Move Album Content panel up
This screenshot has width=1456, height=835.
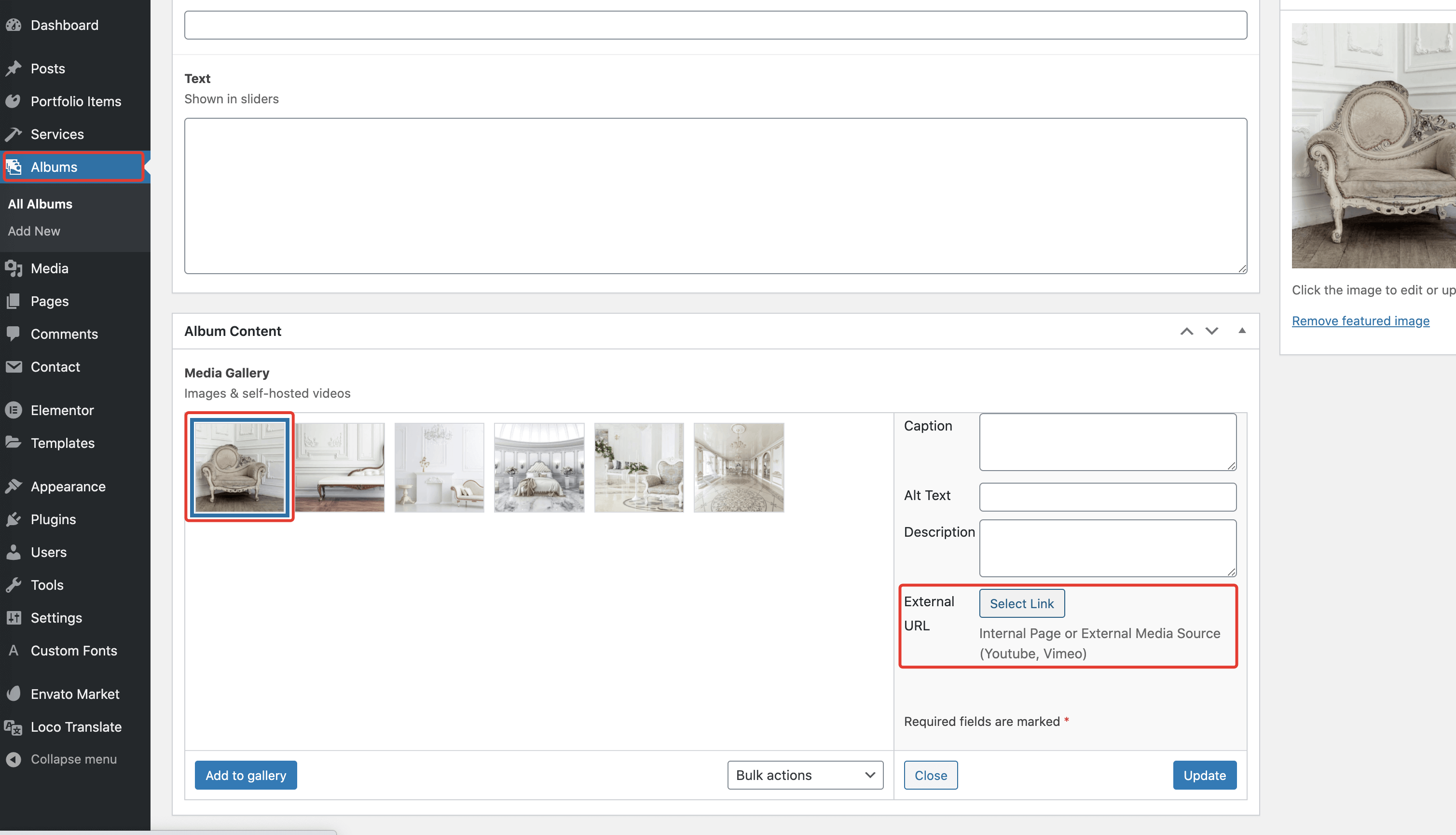tap(1187, 331)
